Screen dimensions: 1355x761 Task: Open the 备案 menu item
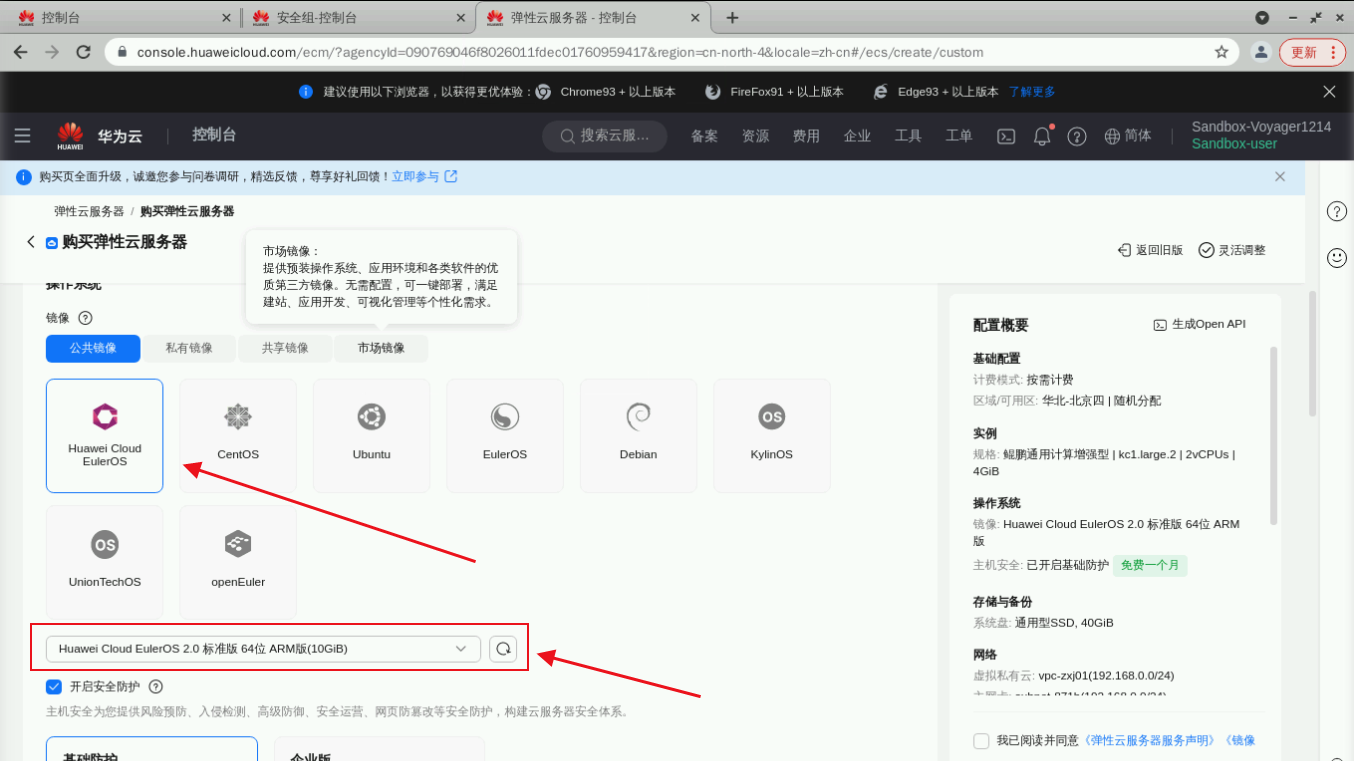point(704,136)
